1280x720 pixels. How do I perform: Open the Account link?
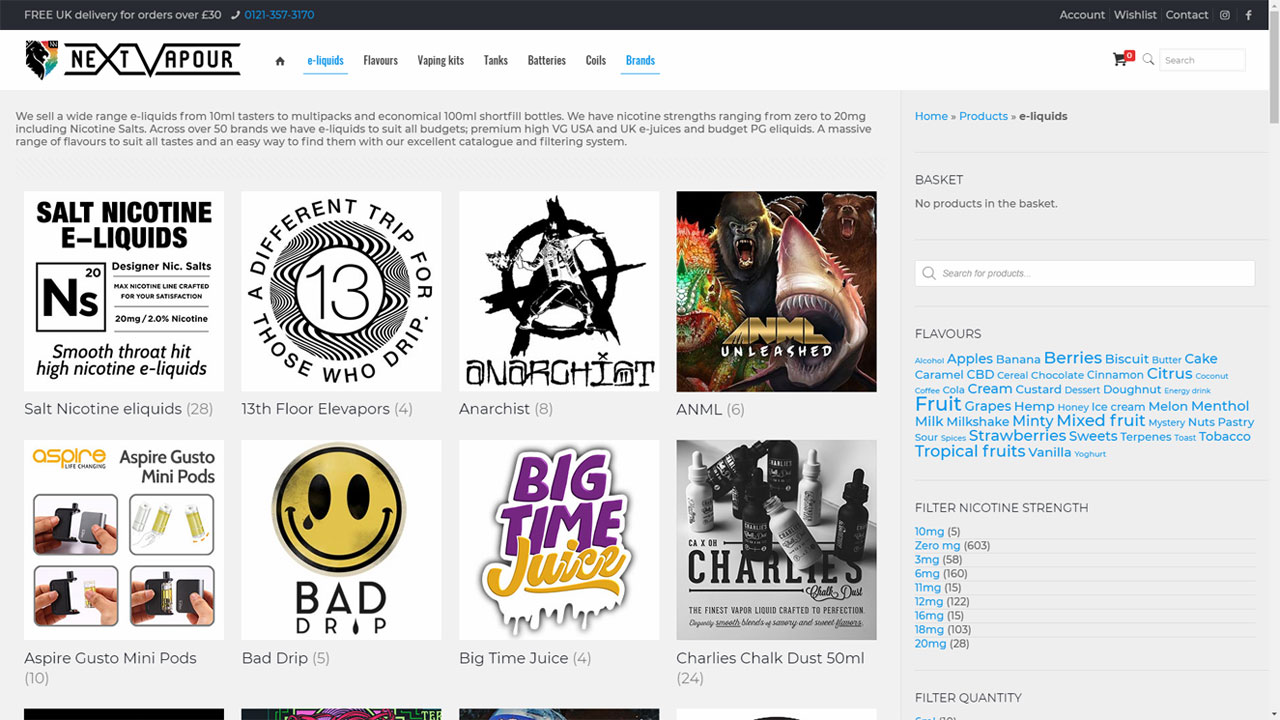1082,15
